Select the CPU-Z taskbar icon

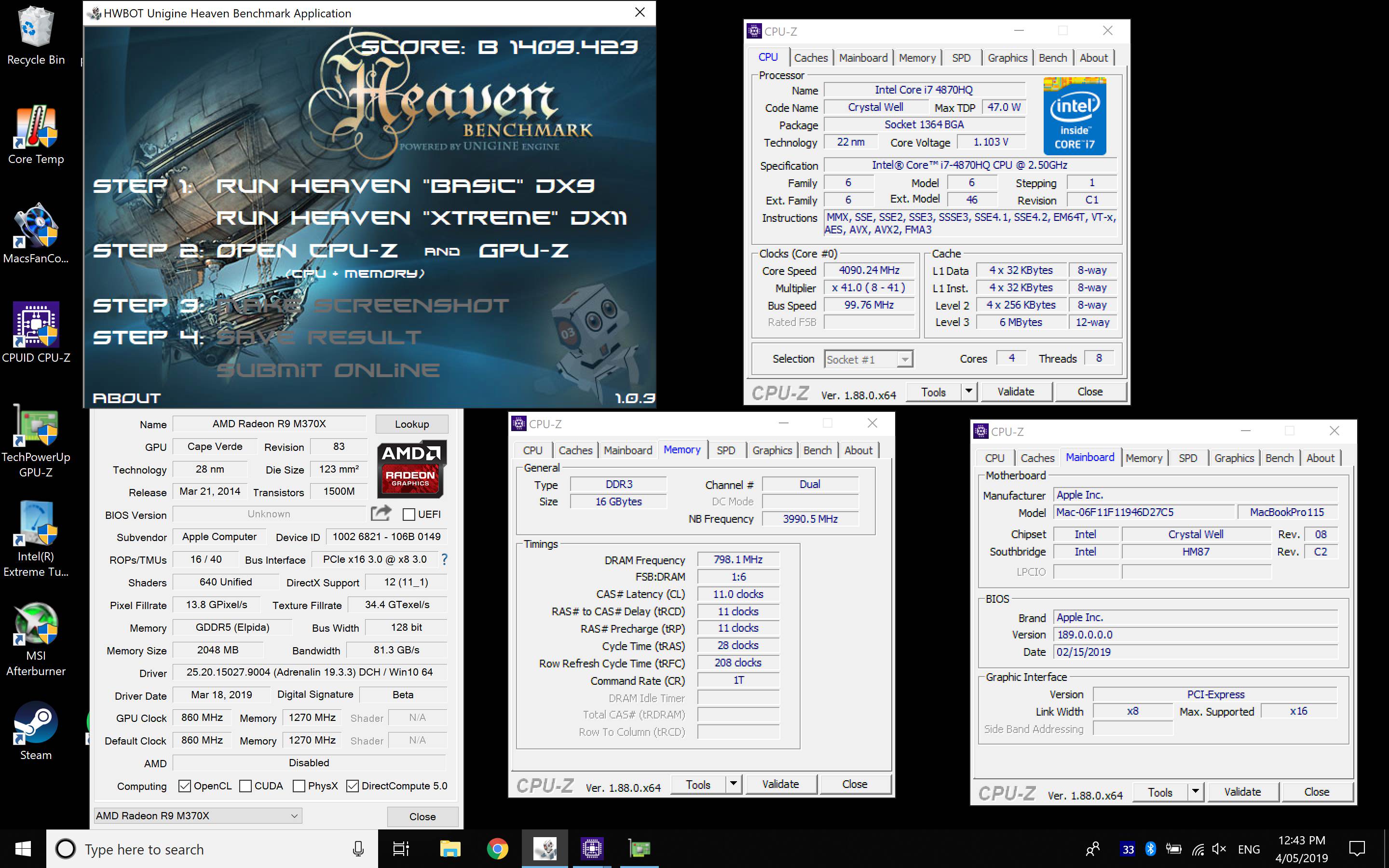pyautogui.click(x=592, y=849)
